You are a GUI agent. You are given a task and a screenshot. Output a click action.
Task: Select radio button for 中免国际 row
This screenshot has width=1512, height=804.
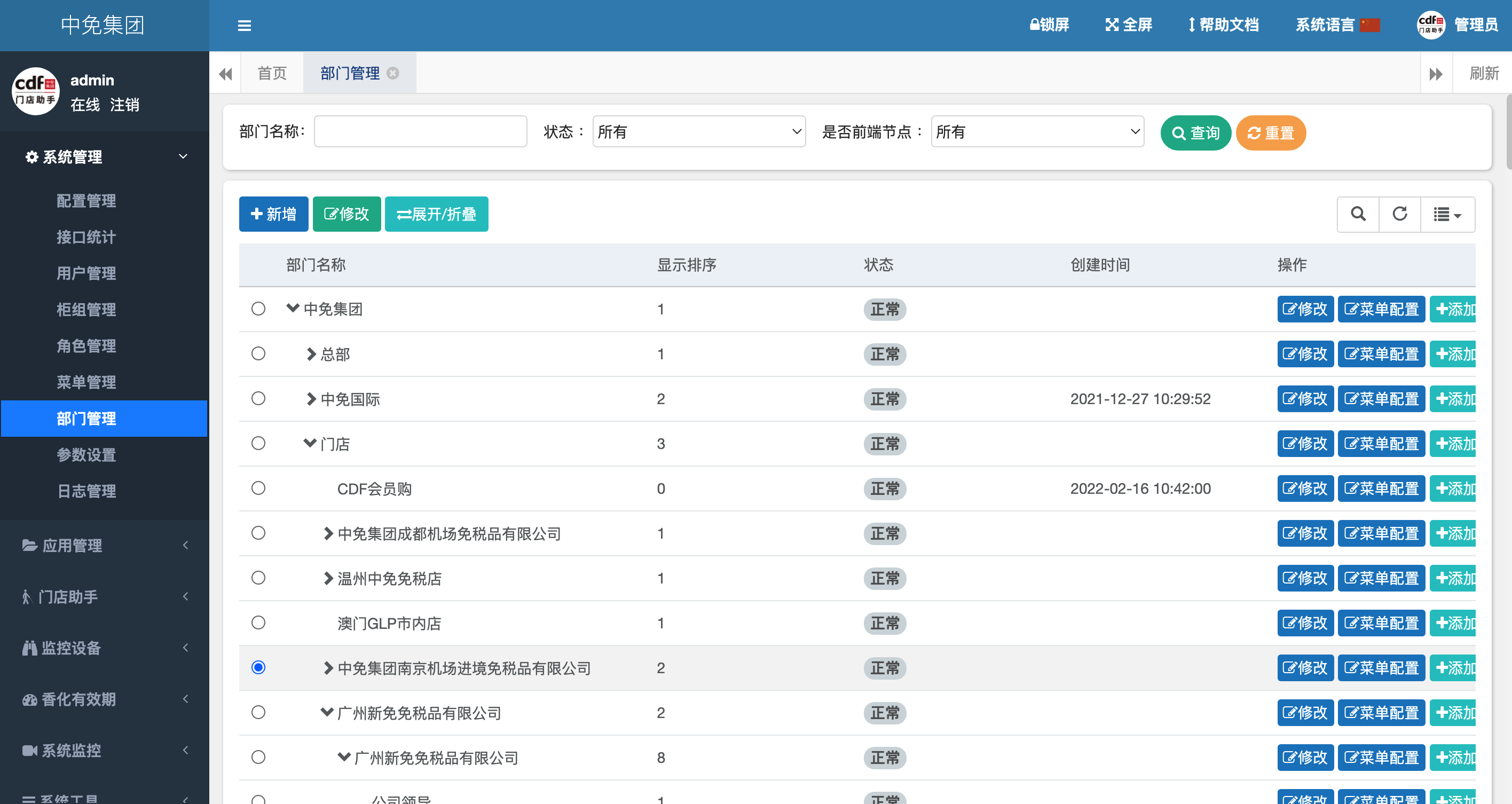(258, 398)
